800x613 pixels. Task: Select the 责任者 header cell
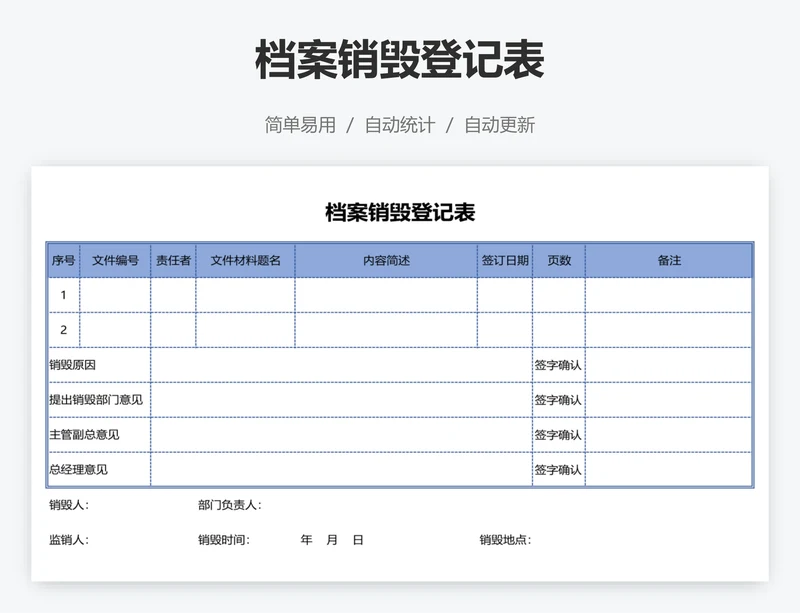(173, 261)
